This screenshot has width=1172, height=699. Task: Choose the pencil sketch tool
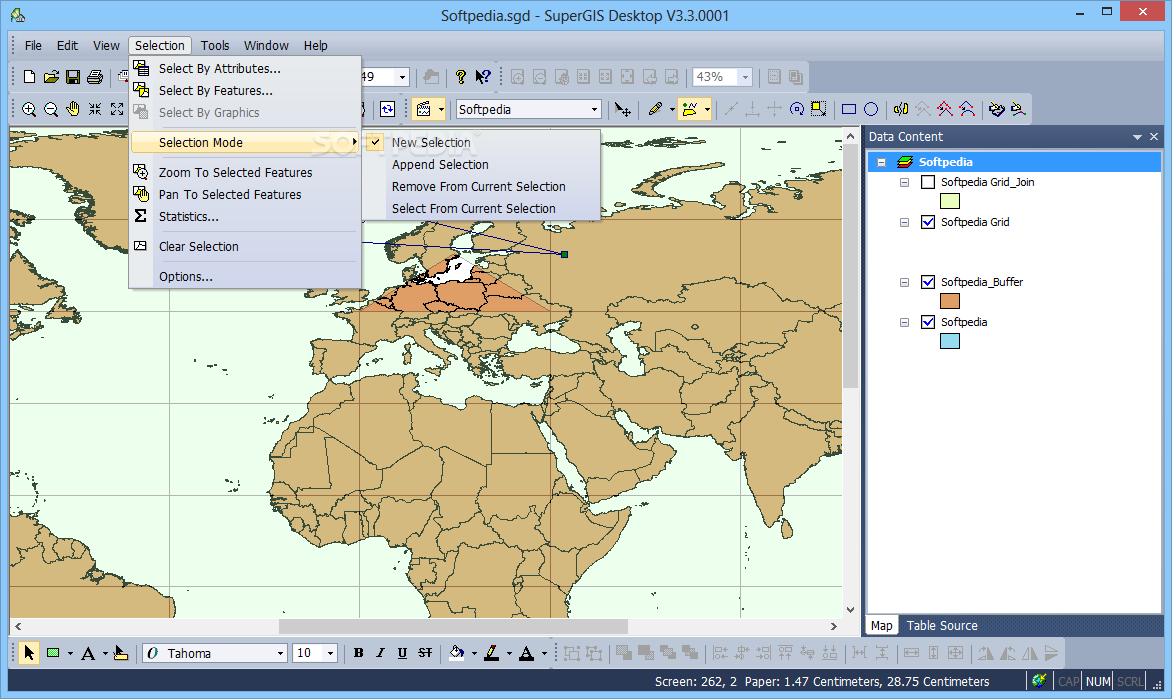(656, 109)
